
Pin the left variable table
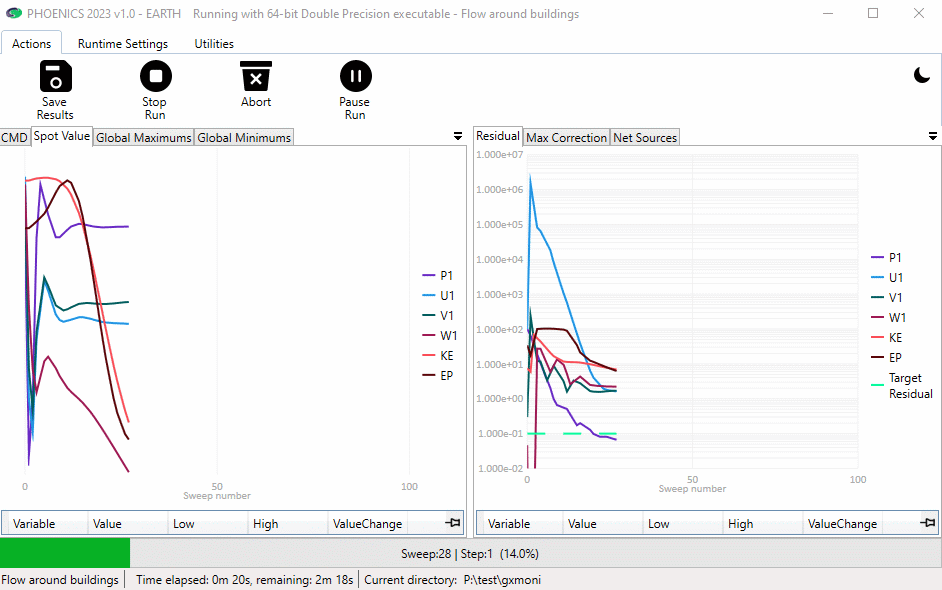(x=453, y=523)
